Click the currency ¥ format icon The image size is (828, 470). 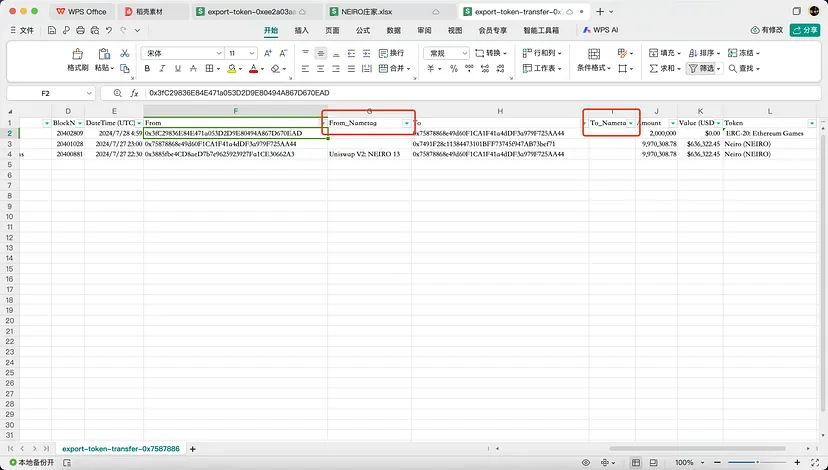[433, 69]
